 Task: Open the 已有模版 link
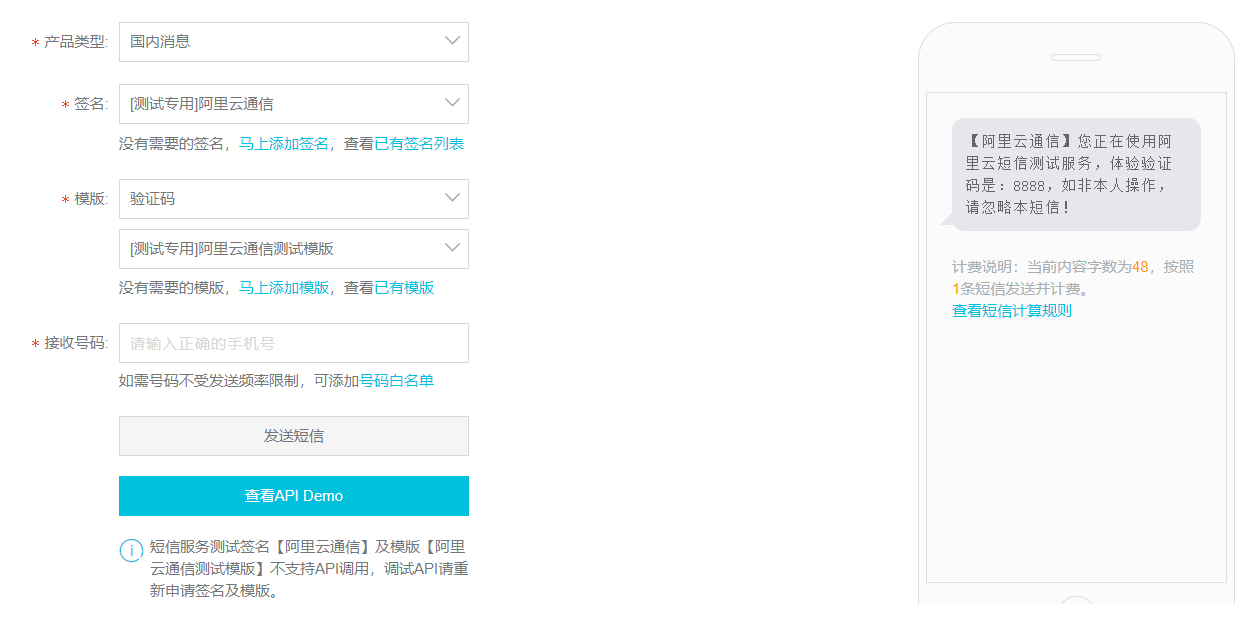click(404, 288)
